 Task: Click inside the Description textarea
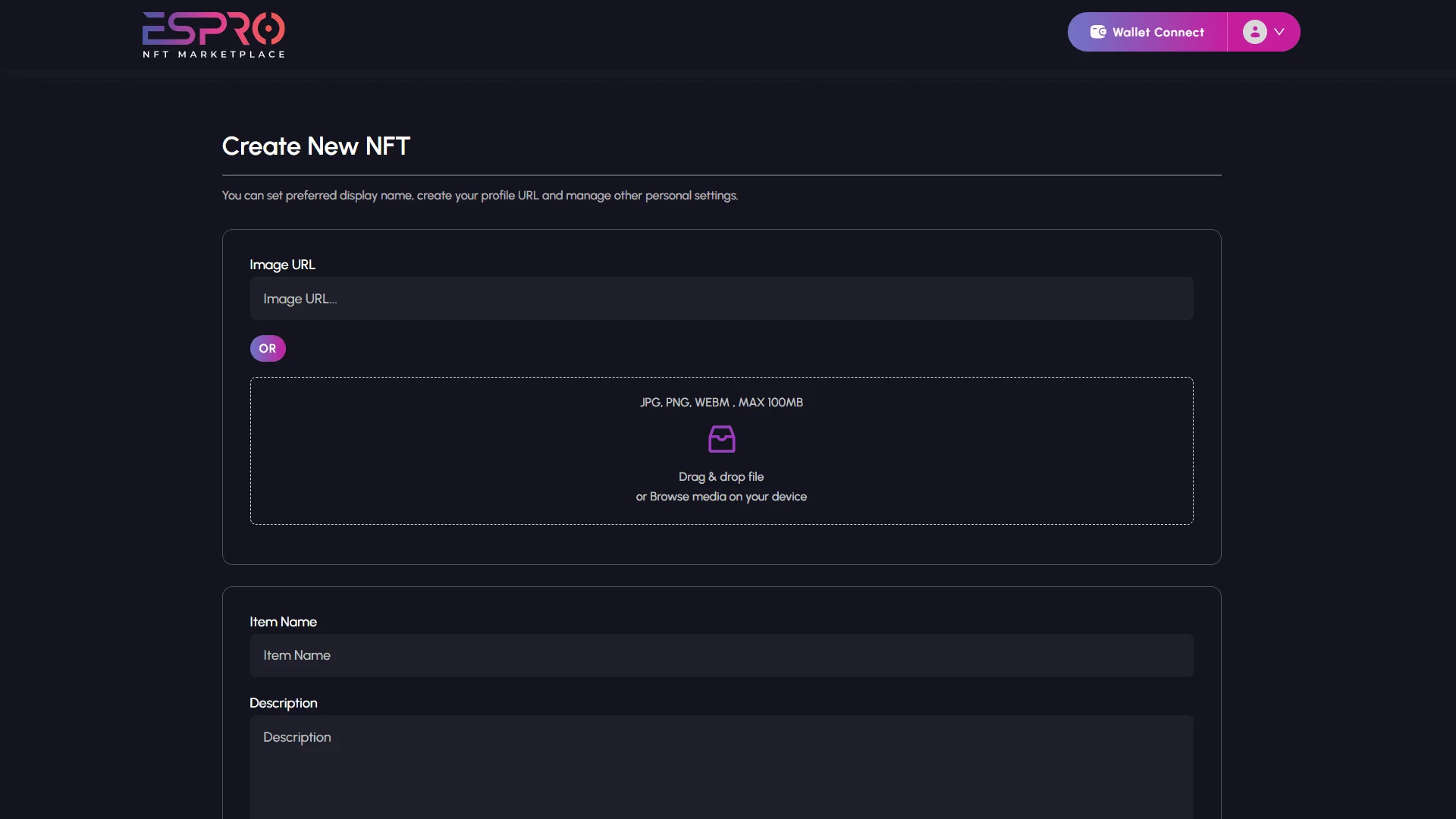[721, 766]
